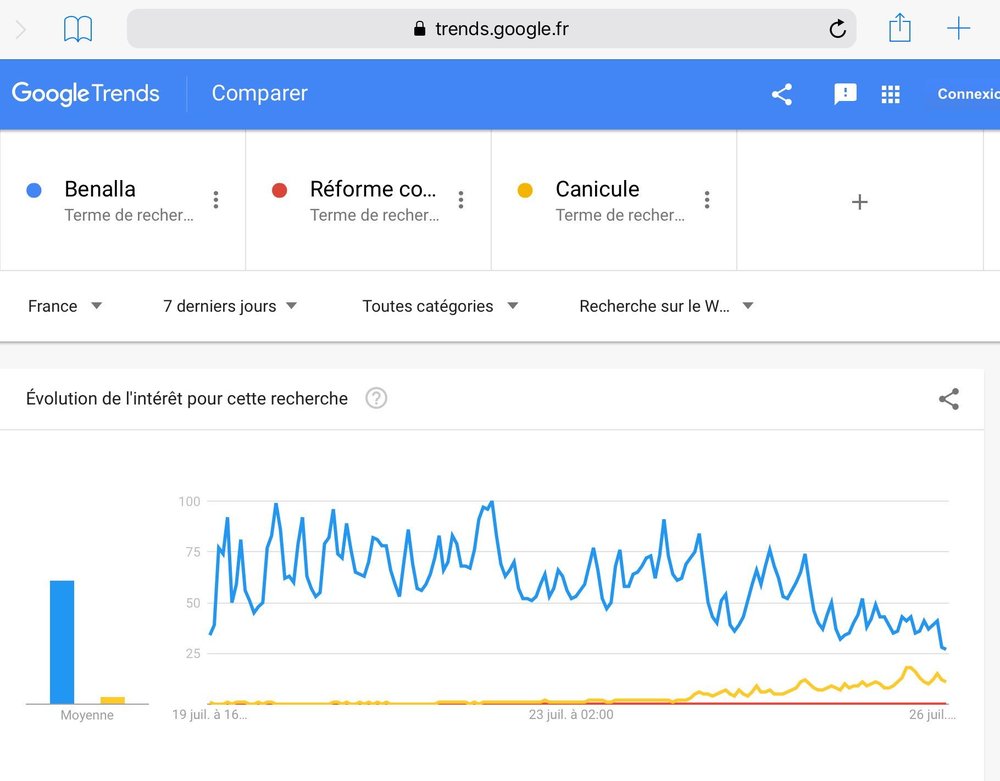Viewport: 1000px width, 781px height.
Task: Open options menu for Benalla term
Action: pyautogui.click(x=216, y=200)
